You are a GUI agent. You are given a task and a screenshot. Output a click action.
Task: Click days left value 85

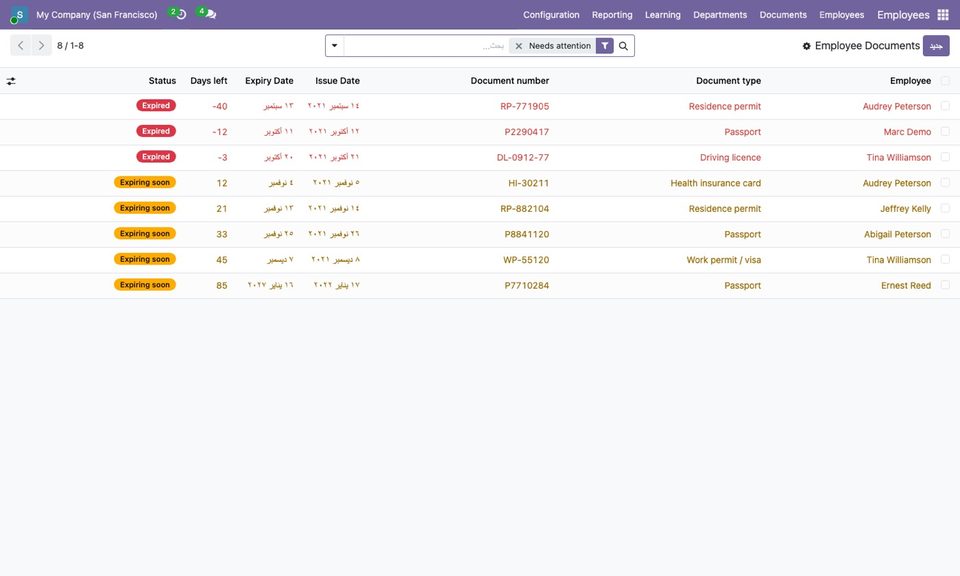click(x=222, y=286)
